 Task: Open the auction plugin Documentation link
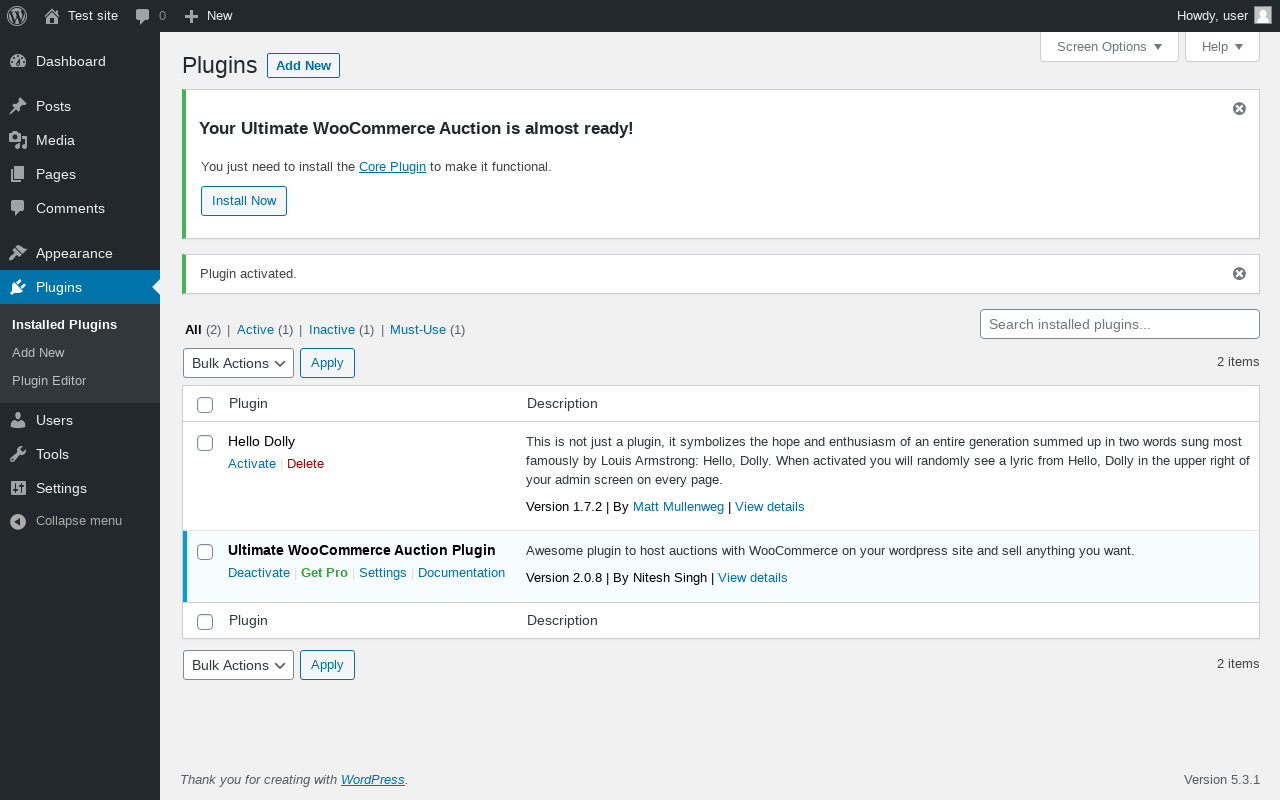point(461,572)
